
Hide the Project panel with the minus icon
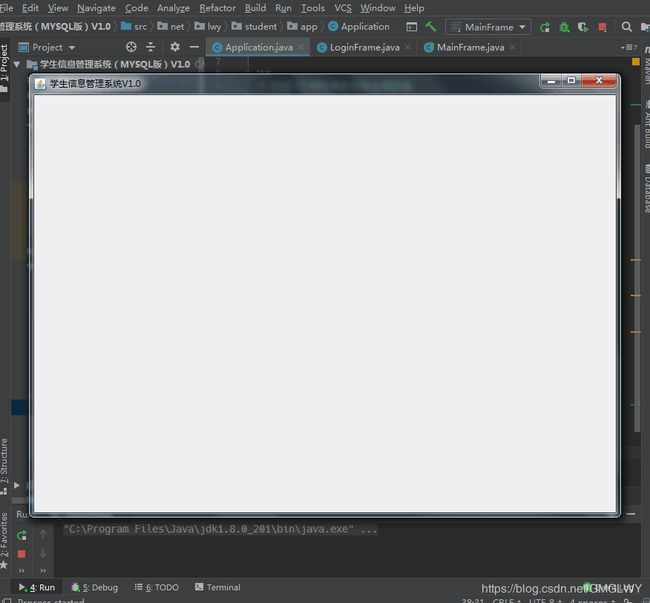point(194,47)
